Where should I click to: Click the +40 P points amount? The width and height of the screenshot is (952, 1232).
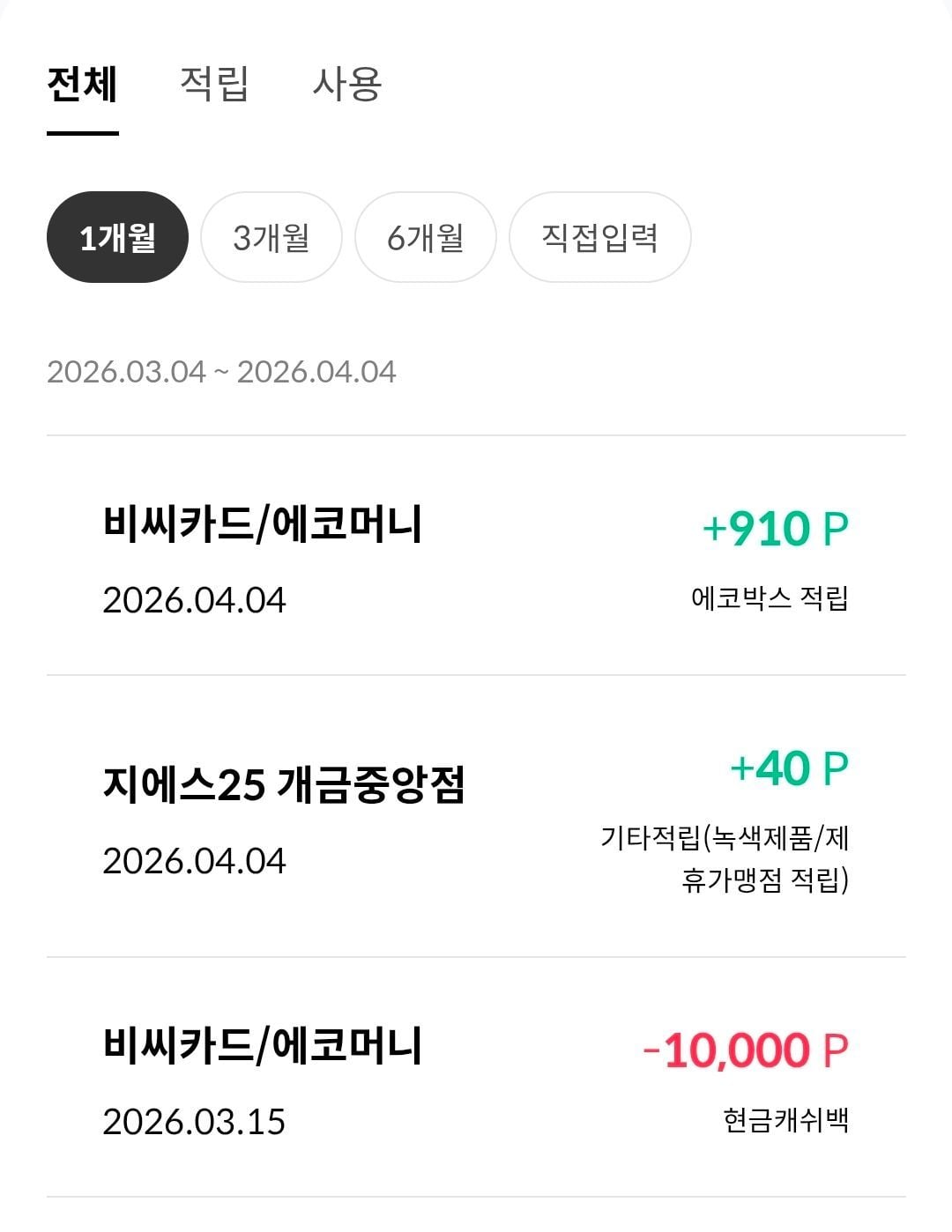click(789, 768)
